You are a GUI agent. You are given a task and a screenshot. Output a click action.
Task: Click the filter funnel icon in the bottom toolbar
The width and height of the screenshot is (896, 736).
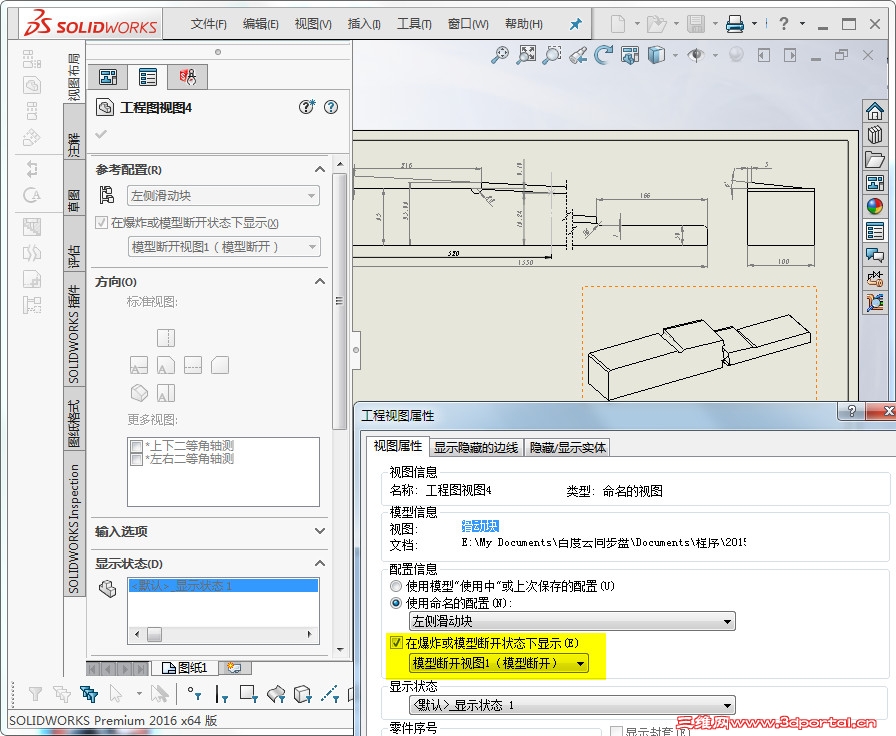[x=35, y=694]
